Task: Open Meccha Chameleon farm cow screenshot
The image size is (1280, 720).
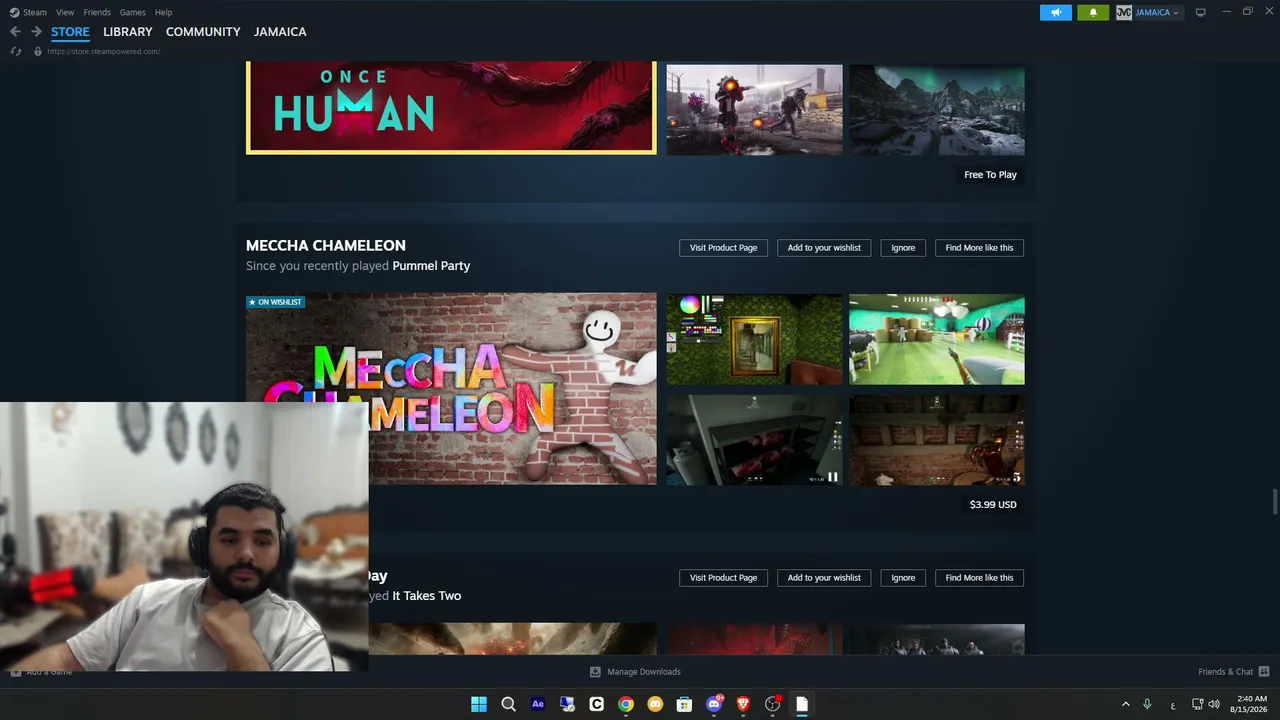Action: [937, 339]
